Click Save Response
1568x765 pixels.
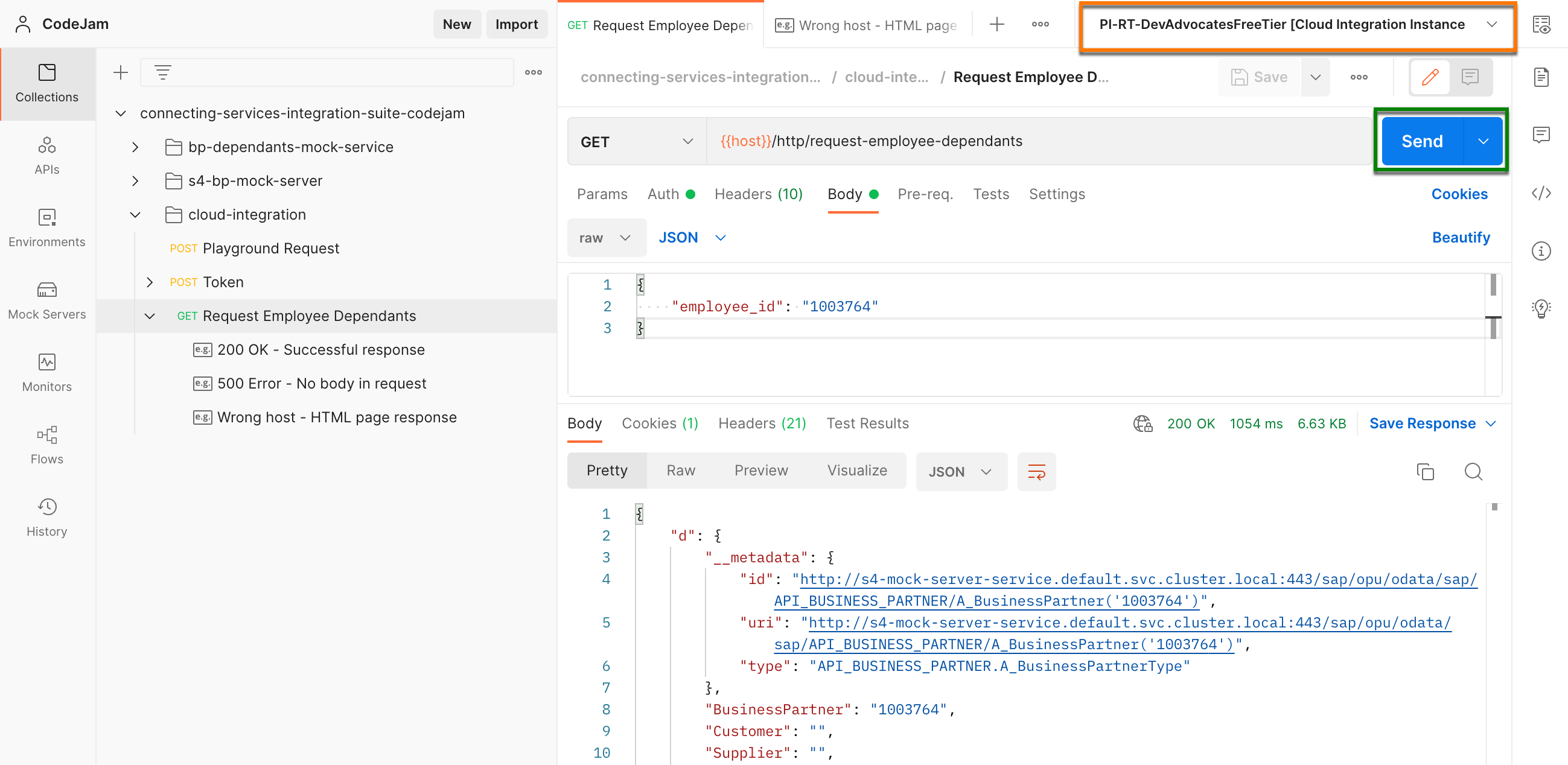[x=1422, y=423]
